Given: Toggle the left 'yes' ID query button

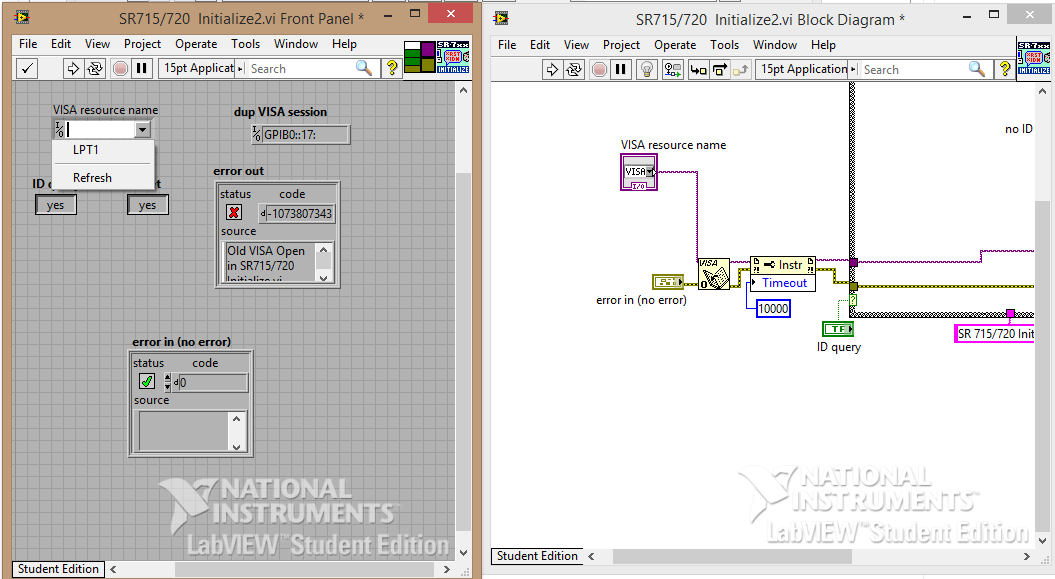Looking at the screenshot, I should 55,205.
